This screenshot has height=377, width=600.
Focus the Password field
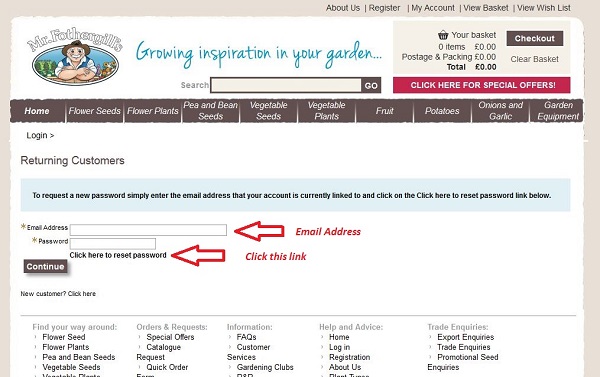113,243
